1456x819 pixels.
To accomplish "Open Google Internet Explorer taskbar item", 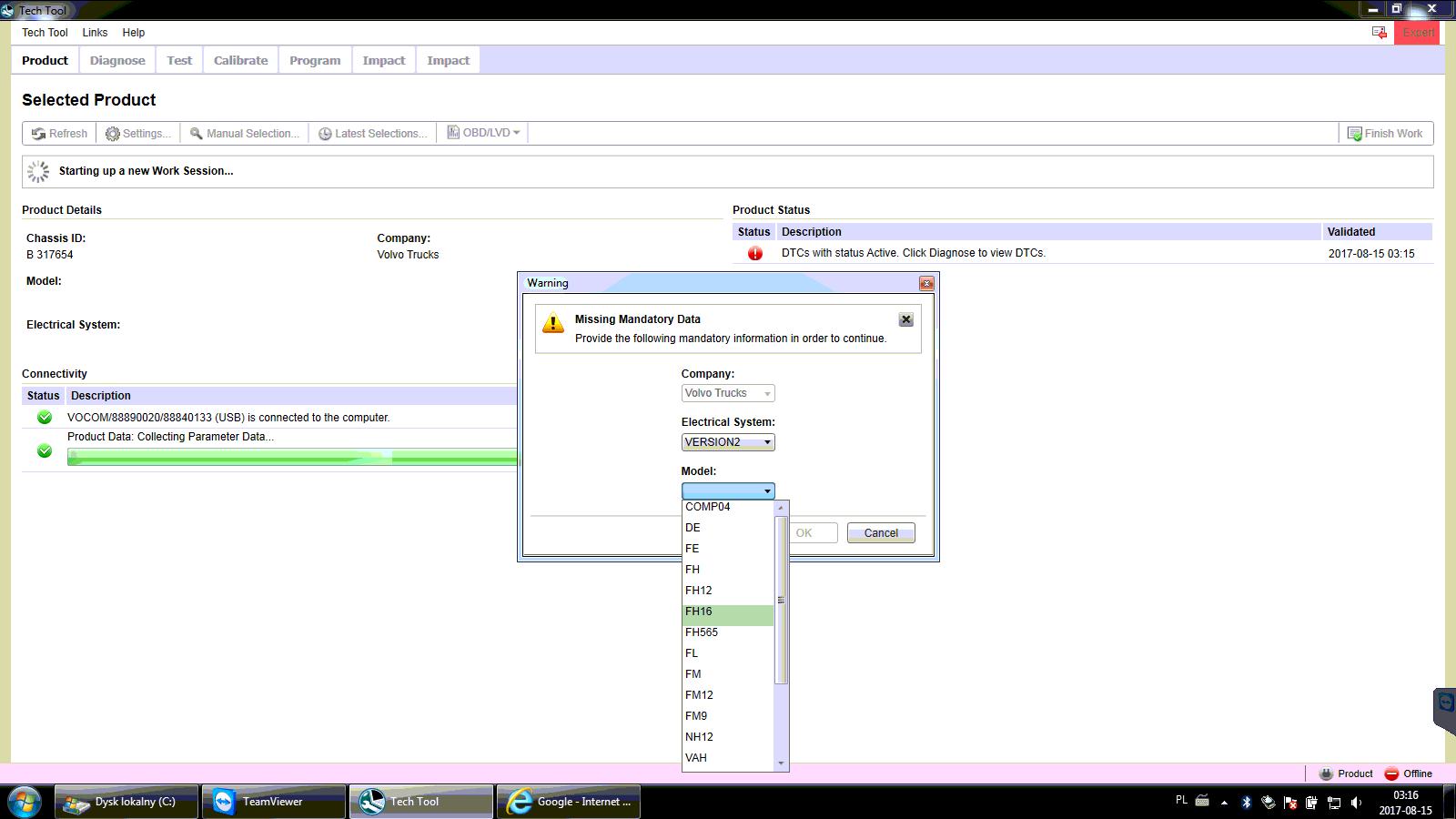I will (569, 802).
